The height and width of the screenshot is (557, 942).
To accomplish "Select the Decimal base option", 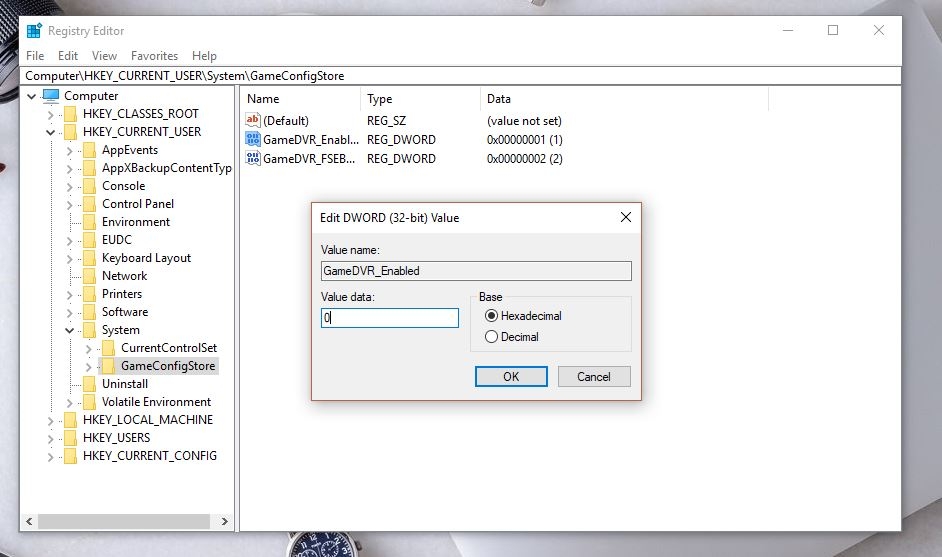I will point(491,336).
